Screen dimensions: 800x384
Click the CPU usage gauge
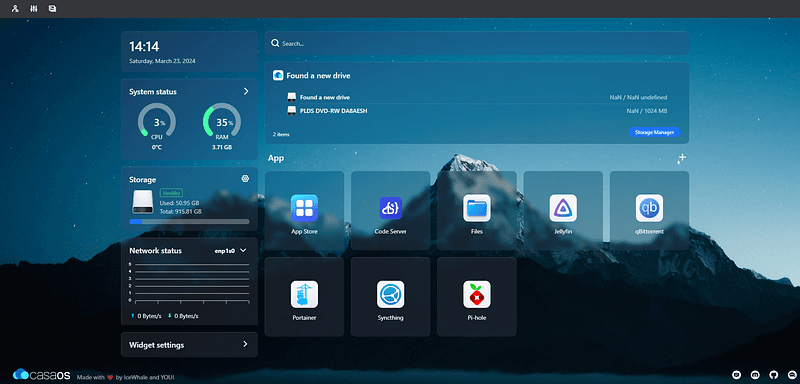157,121
